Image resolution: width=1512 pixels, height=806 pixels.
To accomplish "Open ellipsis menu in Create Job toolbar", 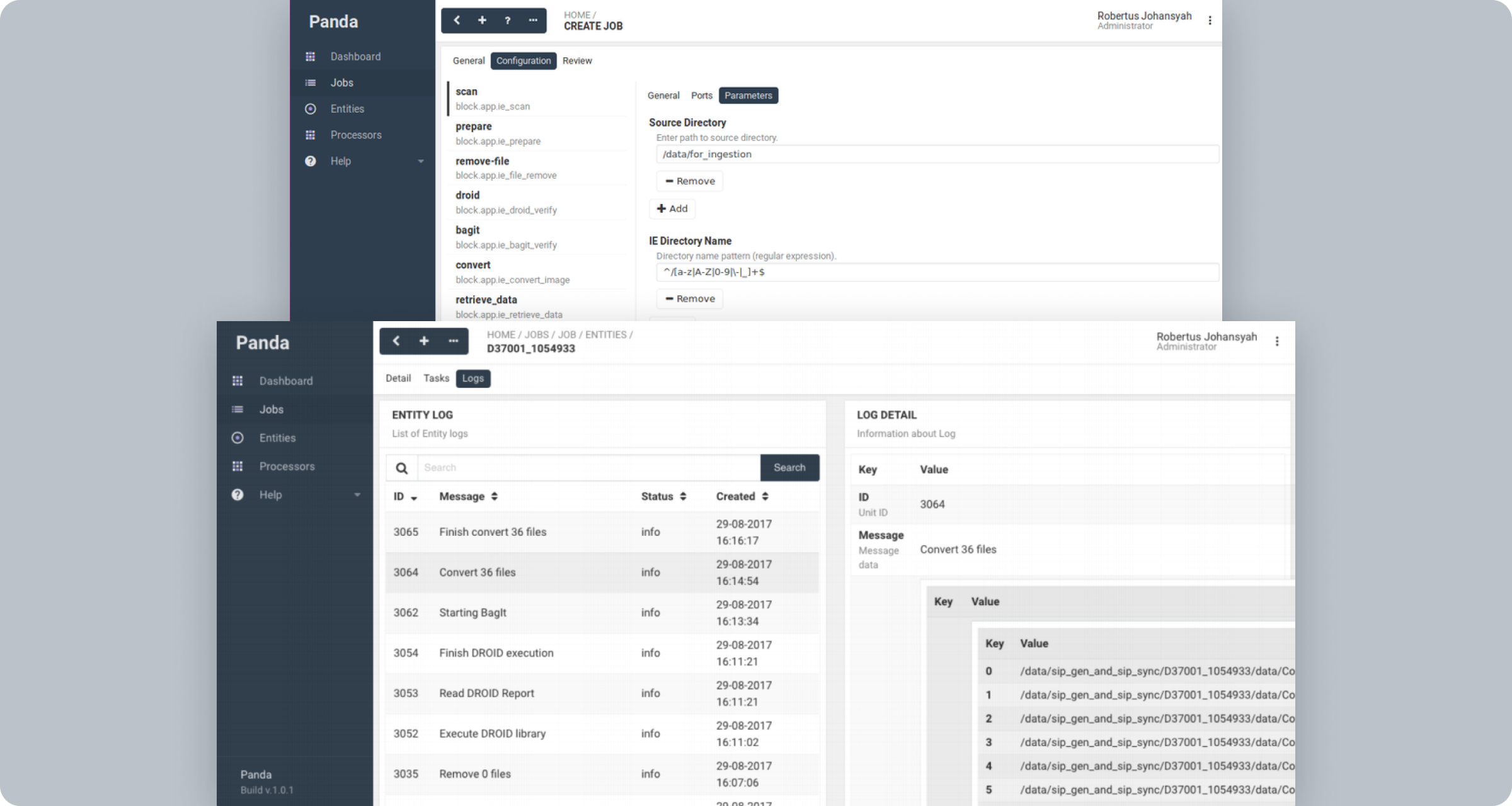I will click(x=533, y=20).
